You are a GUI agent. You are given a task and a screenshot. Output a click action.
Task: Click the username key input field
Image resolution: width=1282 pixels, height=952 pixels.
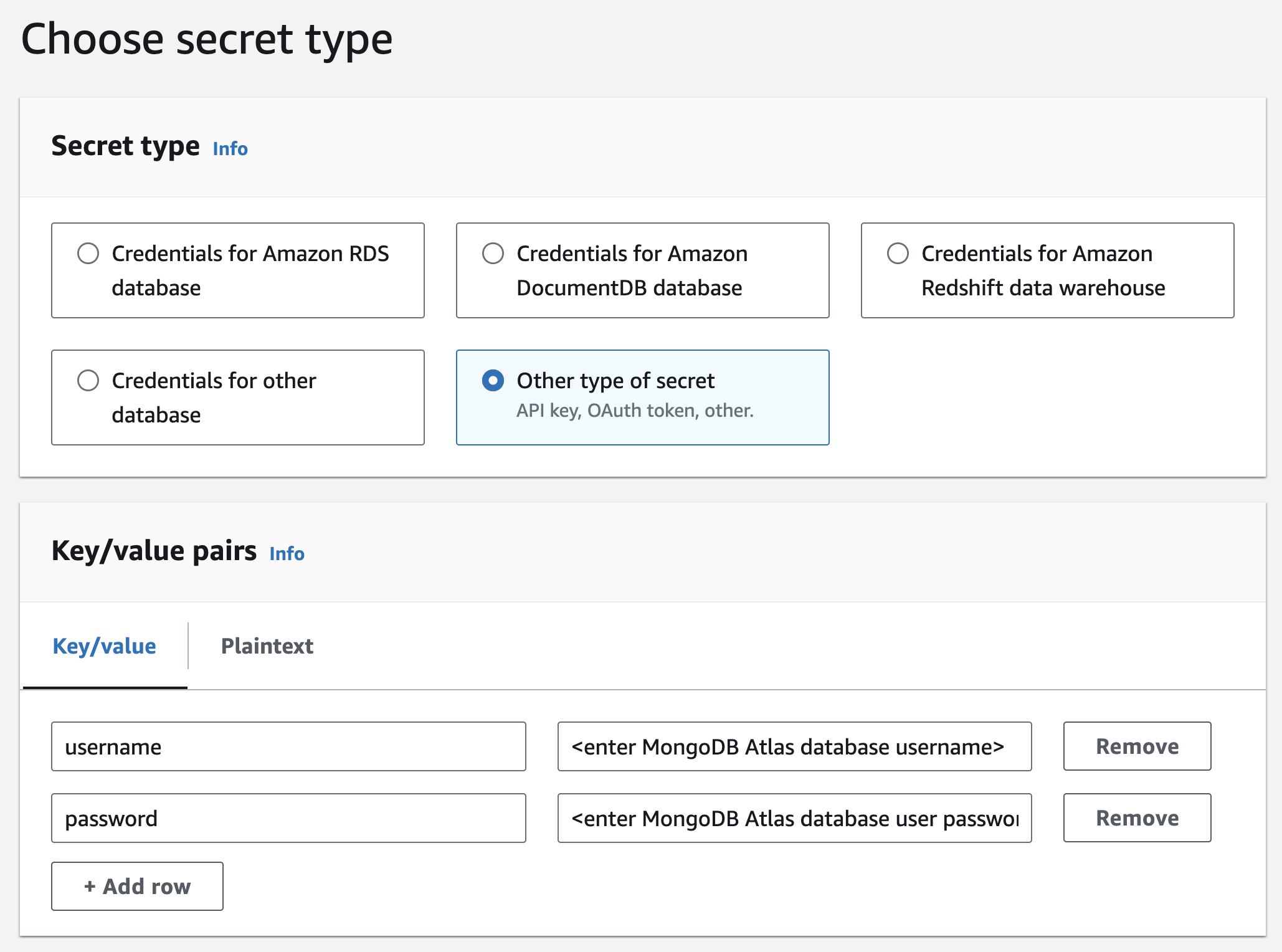tap(288, 746)
